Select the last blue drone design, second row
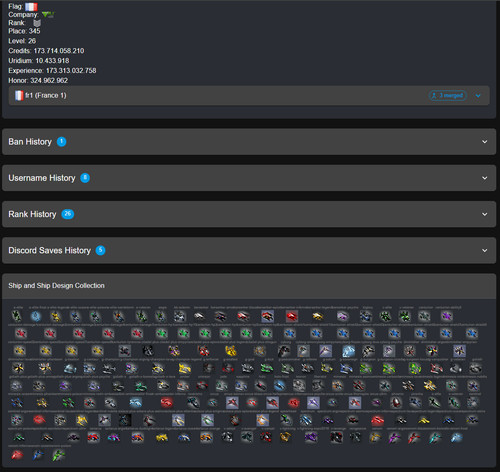Image resolution: width=500 pixels, height=472 pixels. (472, 333)
